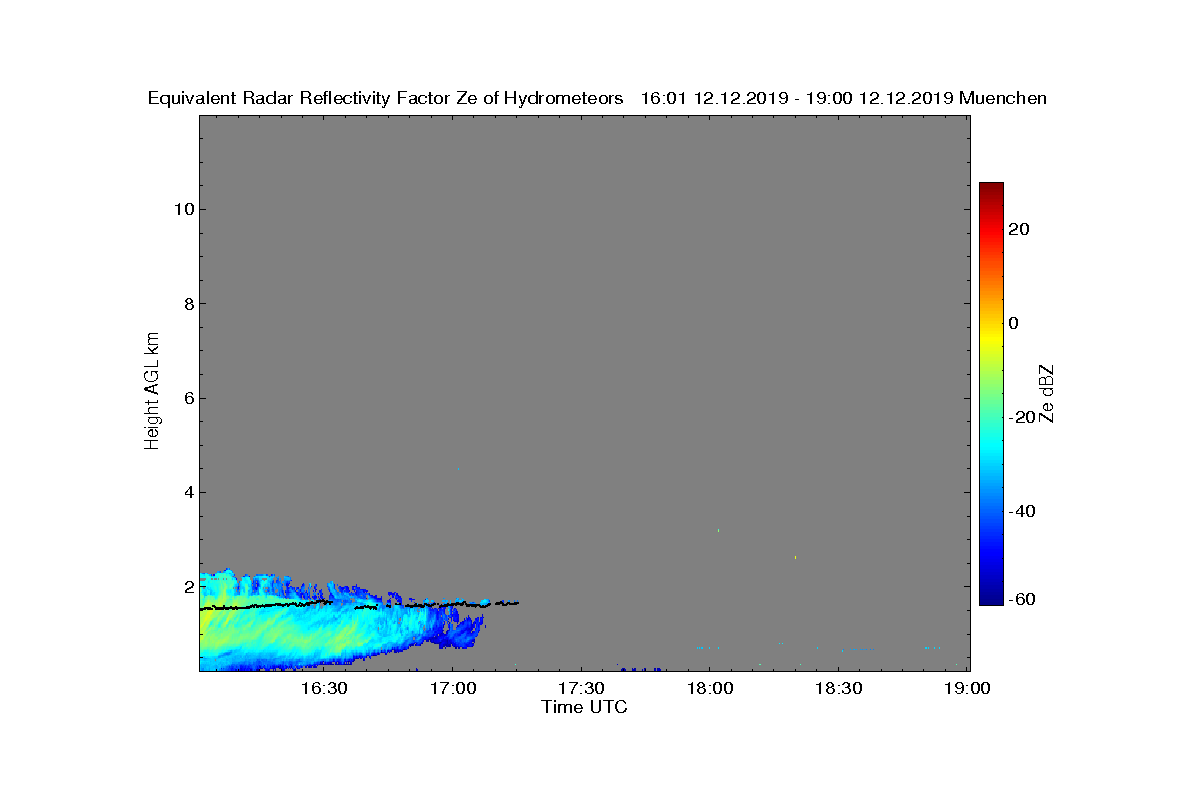This screenshot has width=1200, height=800.
Task: Click the height tick label 10
Action: (182, 209)
